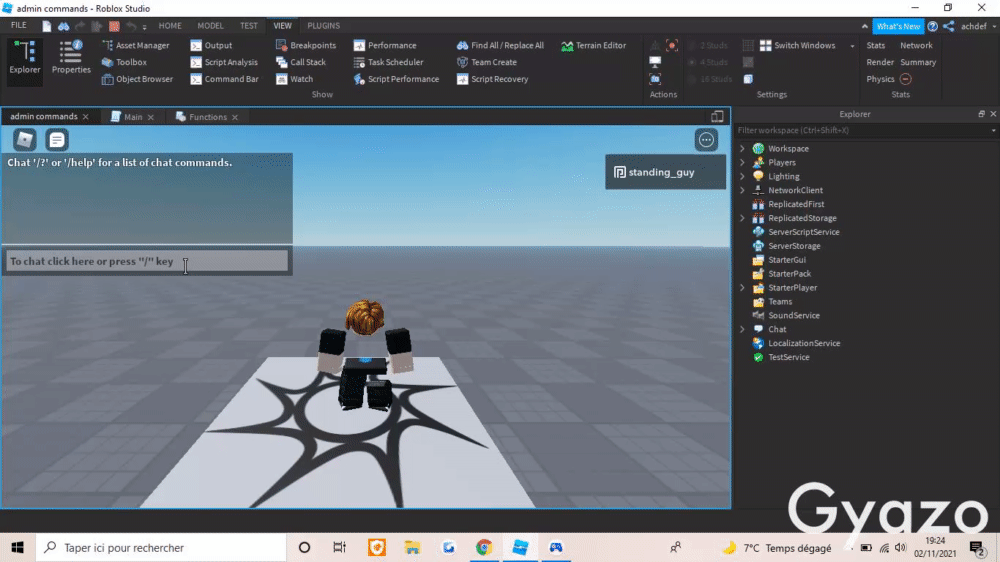Expand the Workspace tree node
The image size is (1000, 562).
click(x=742, y=149)
